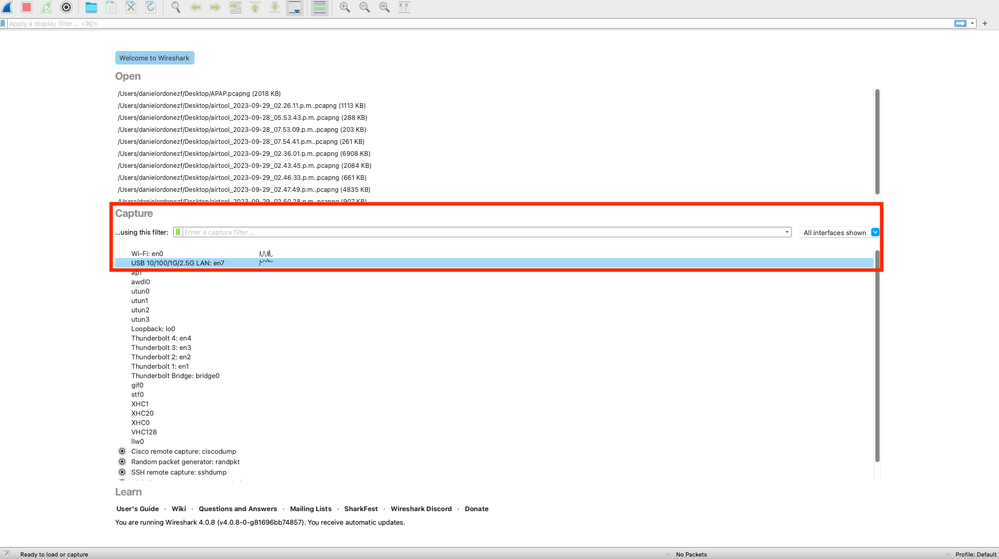The image size is (999, 559).
Task: Select the Thunderbolt 4: en4 interface
Action: point(161,338)
